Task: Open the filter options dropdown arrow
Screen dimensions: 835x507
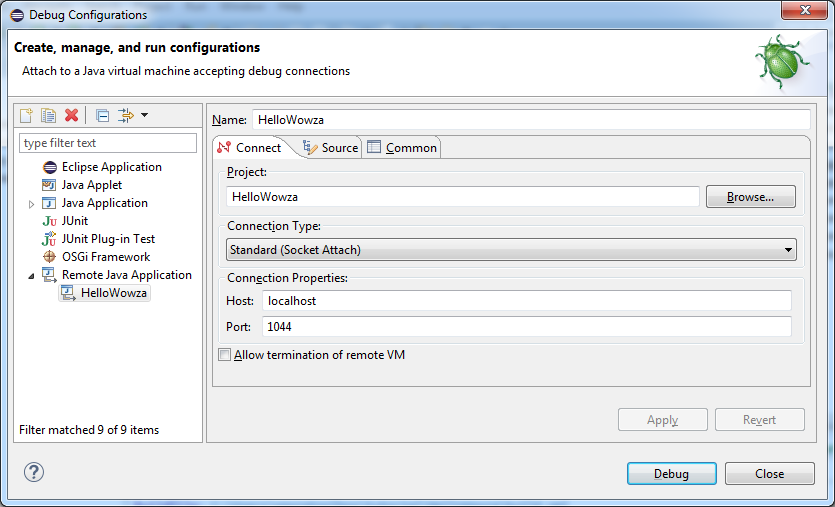Action: click(144, 115)
